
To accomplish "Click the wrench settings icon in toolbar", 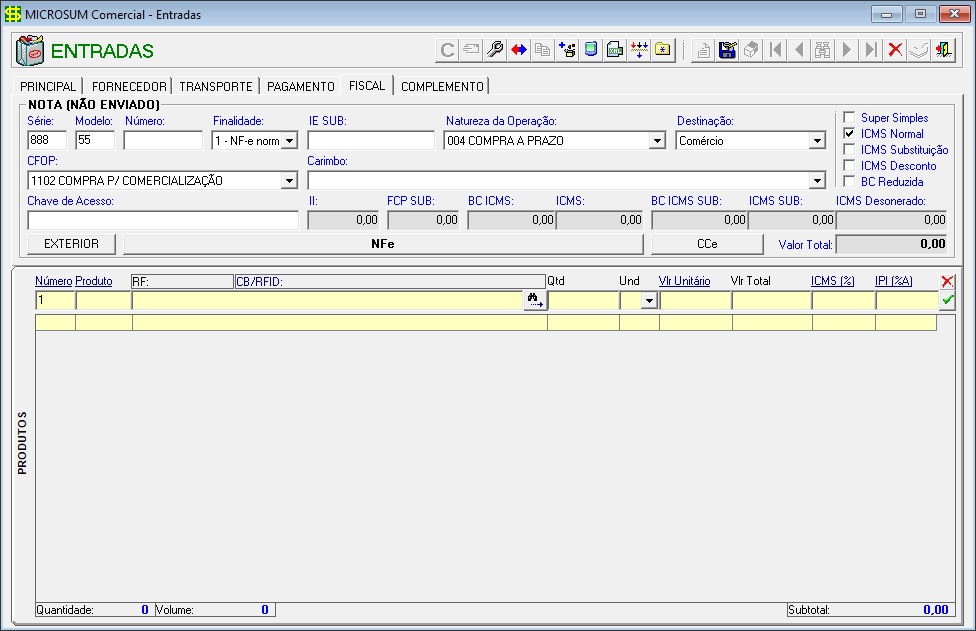I will [495, 50].
